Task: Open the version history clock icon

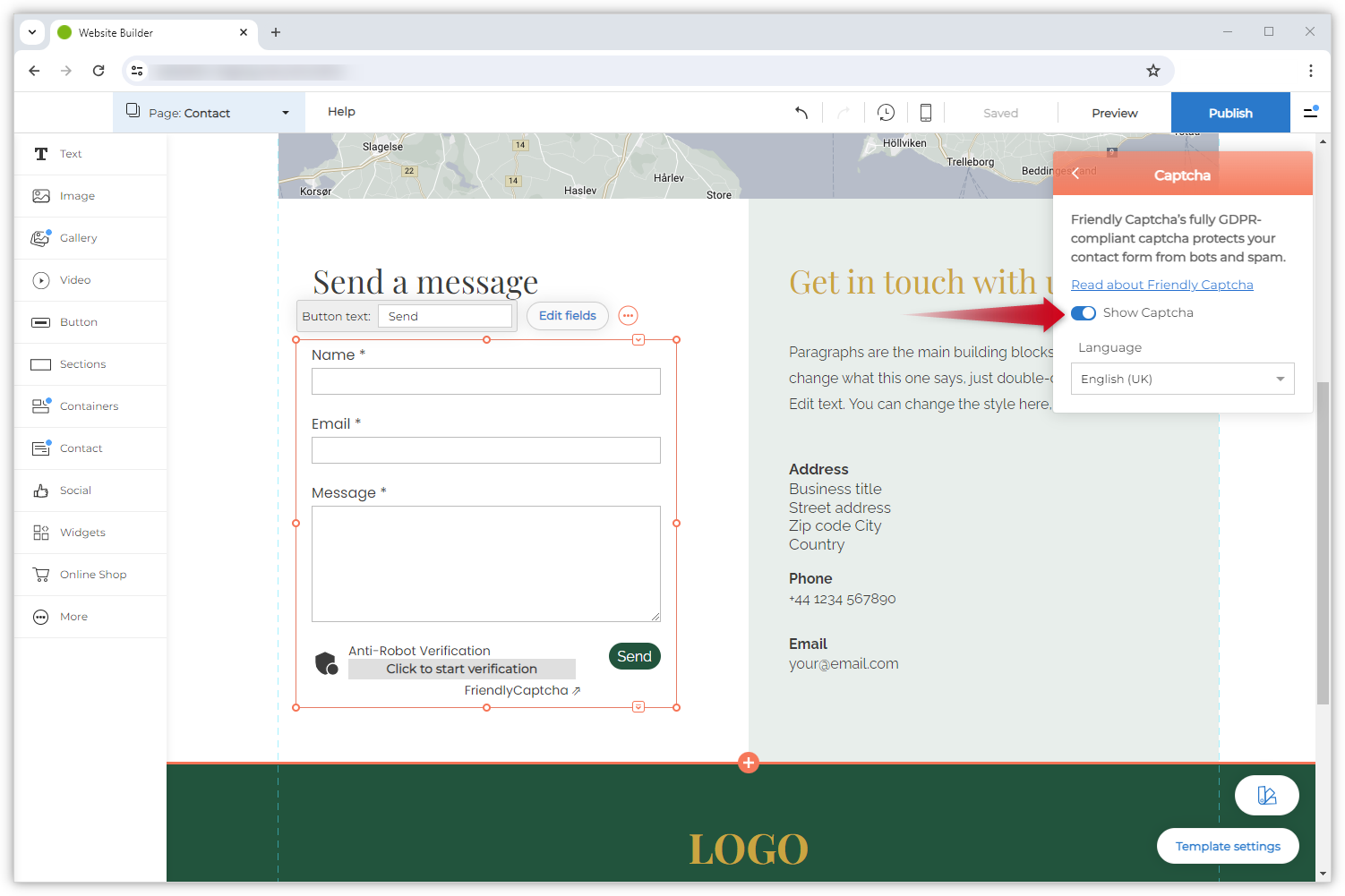Action: click(x=886, y=113)
